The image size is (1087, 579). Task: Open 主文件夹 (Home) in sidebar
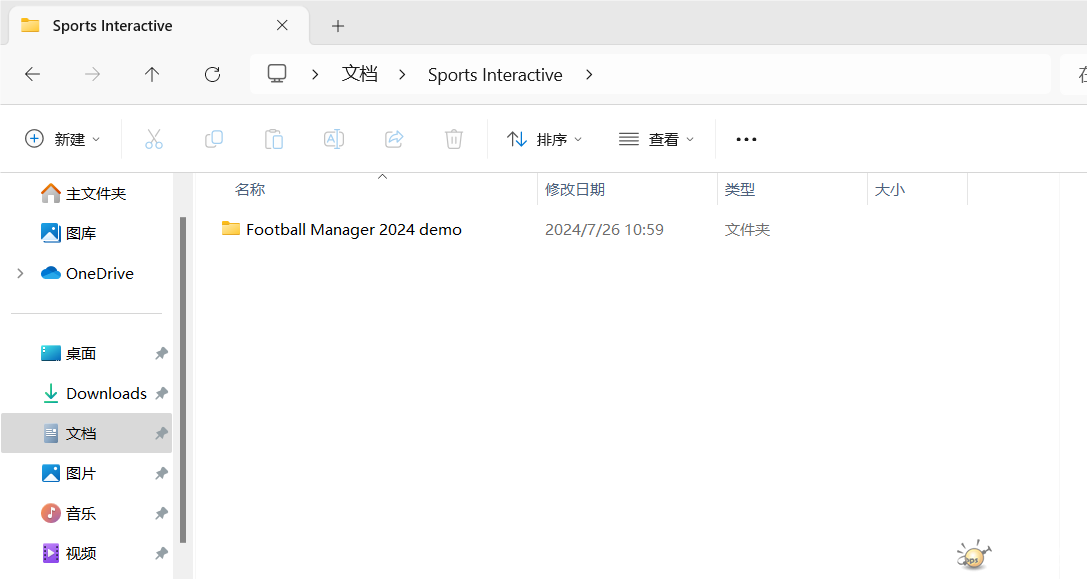(x=83, y=193)
